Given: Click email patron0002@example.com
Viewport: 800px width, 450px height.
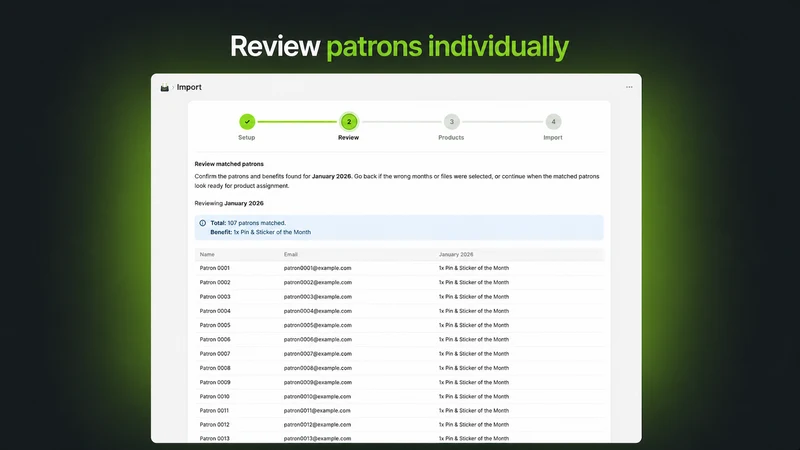Looking at the screenshot, I should [317, 282].
